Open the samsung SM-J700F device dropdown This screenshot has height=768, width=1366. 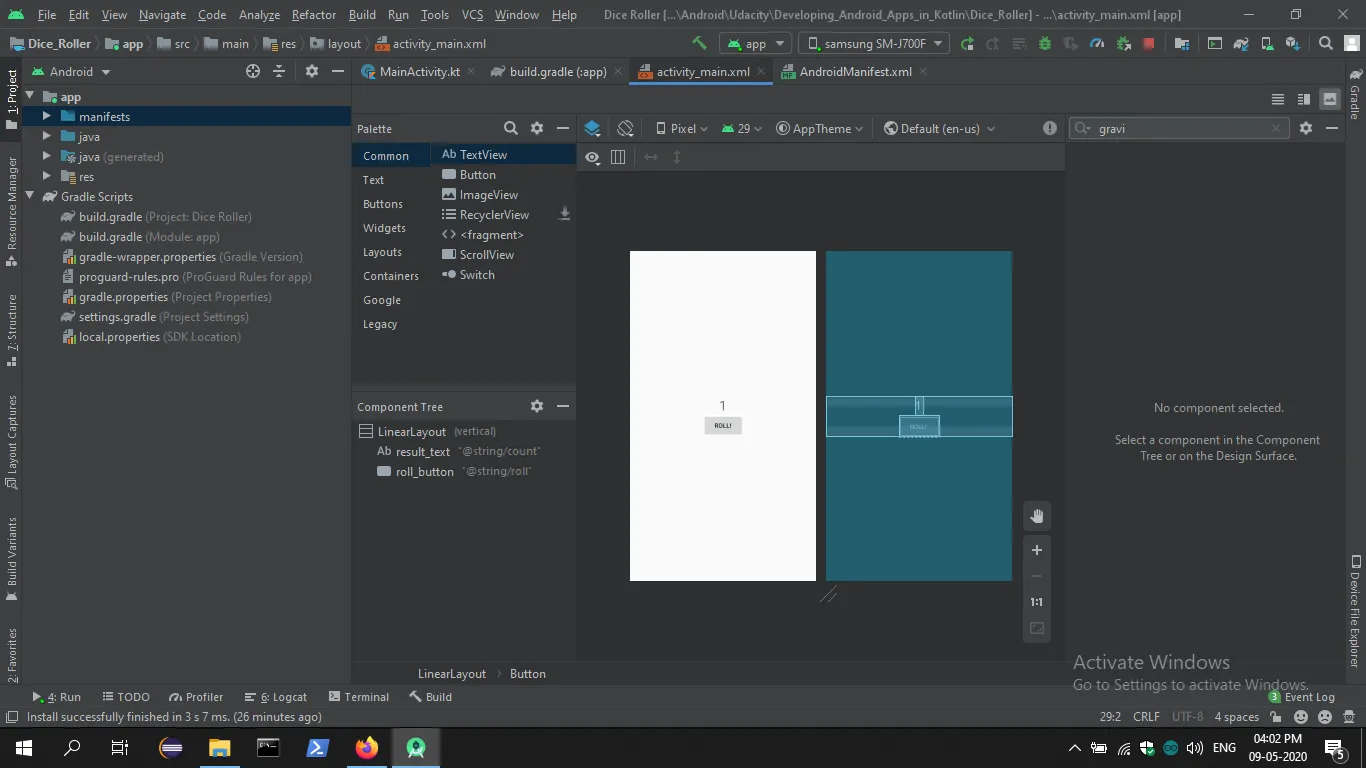(x=873, y=43)
